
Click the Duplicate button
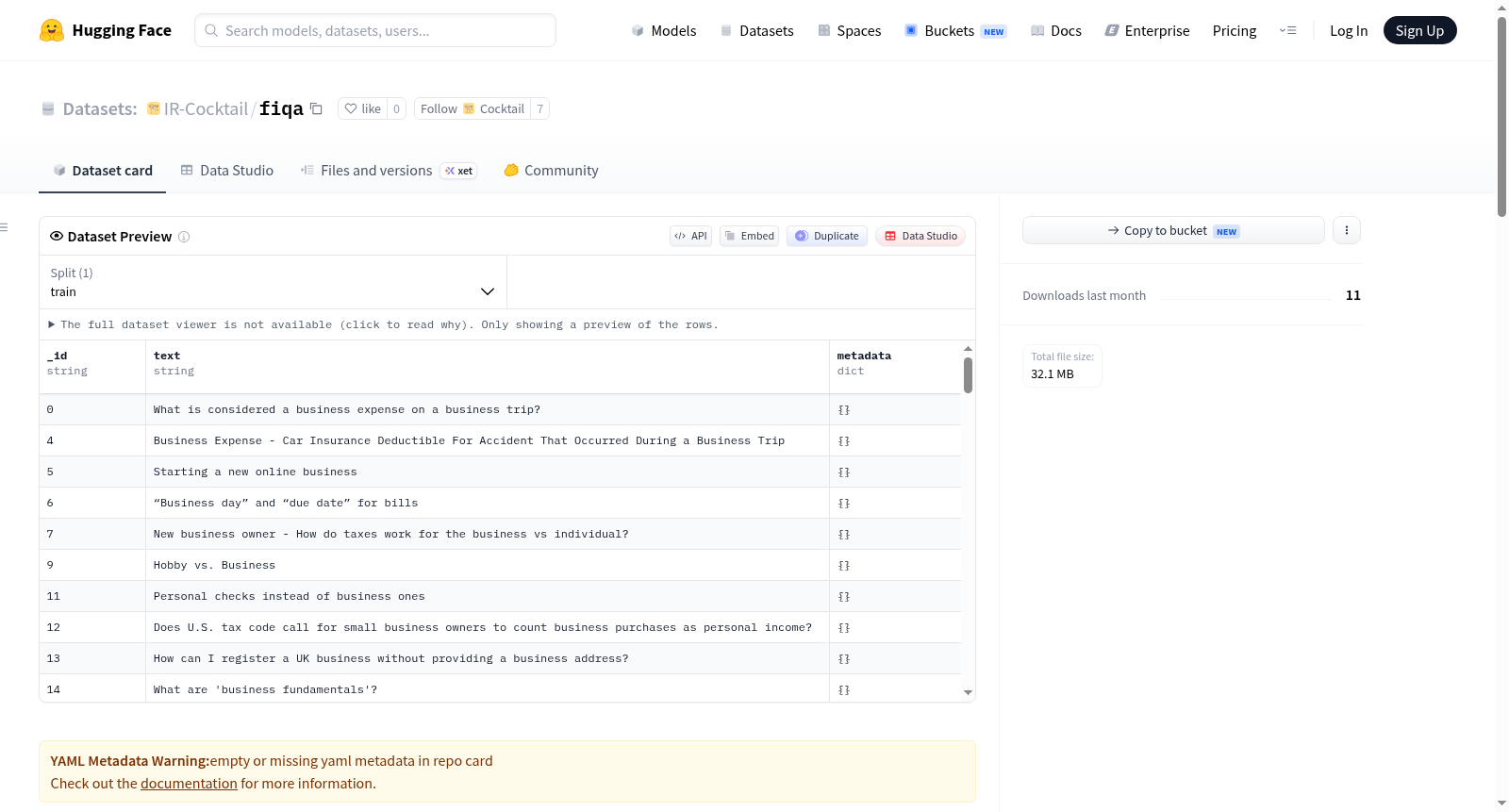pyautogui.click(x=827, y=236)
